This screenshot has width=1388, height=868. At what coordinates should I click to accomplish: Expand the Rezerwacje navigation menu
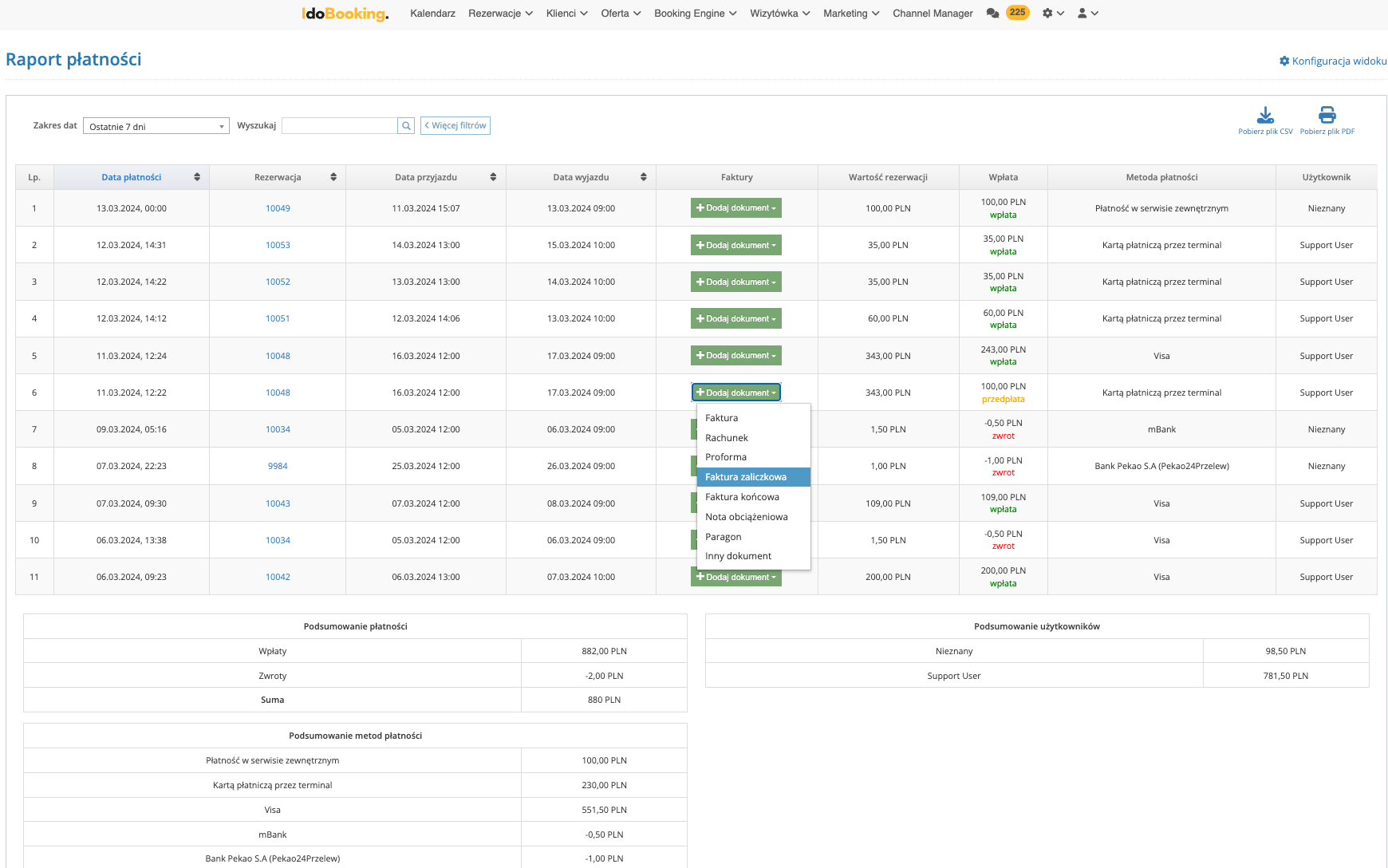click(x=500, y=14)
